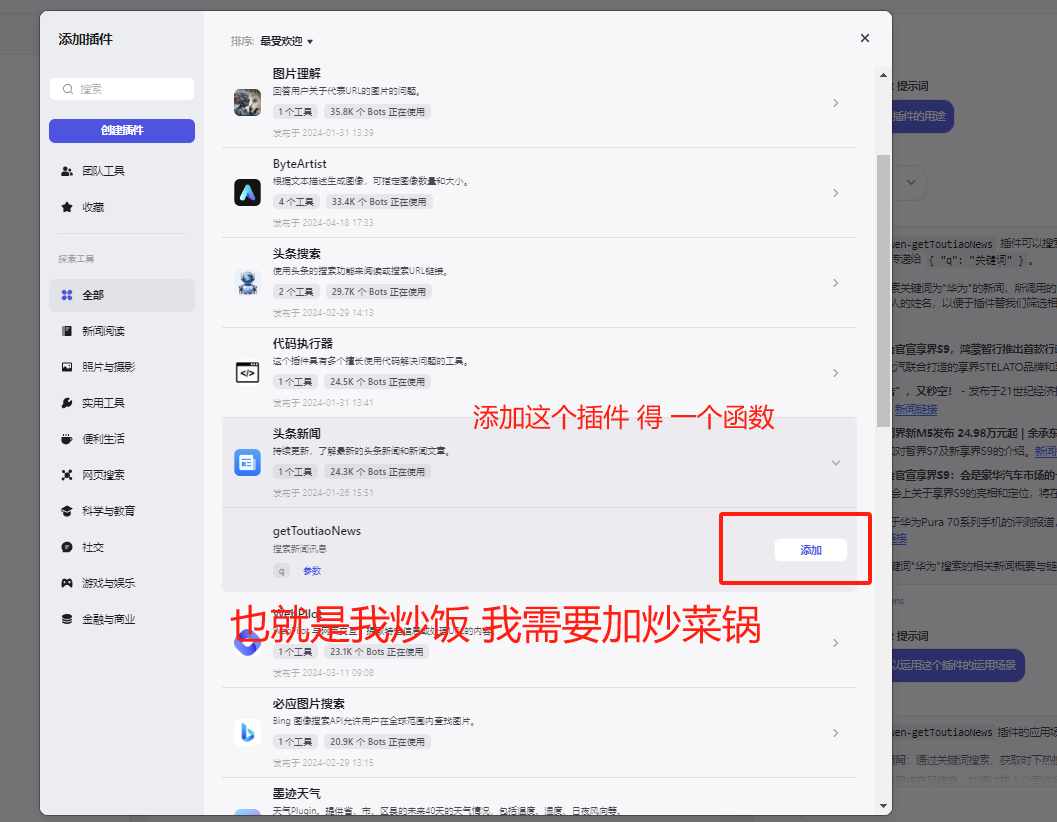Screen dimensions: 1057x822
Task: Click the 运用这个插件的运用场景 button behind dialog
Action: point(958,665)
